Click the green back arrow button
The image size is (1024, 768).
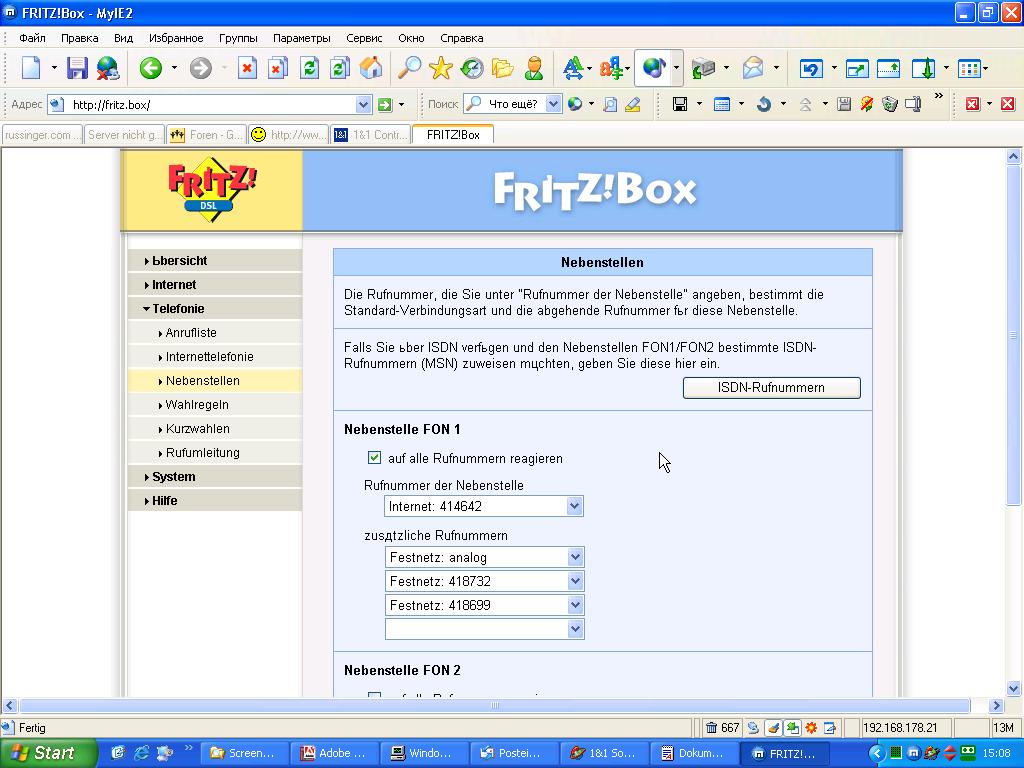[151, 68]
